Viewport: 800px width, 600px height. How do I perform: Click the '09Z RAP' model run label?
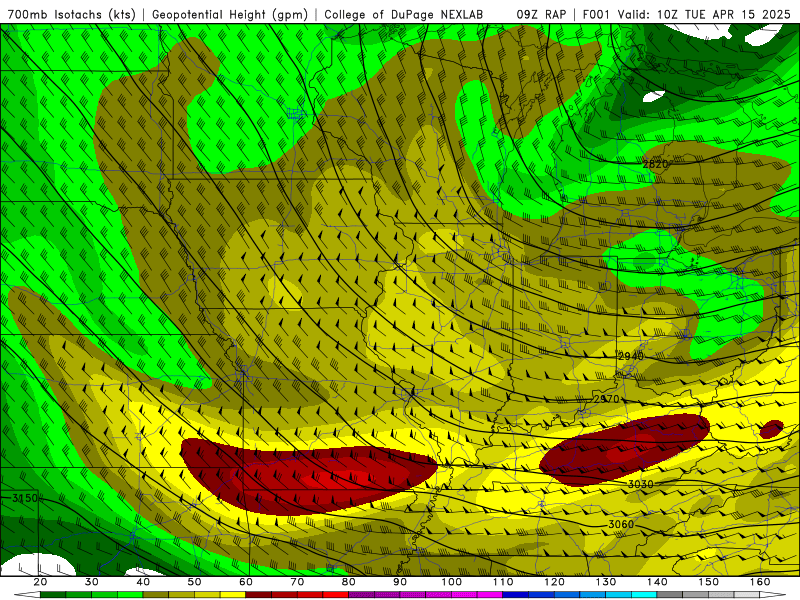[541, 14]
